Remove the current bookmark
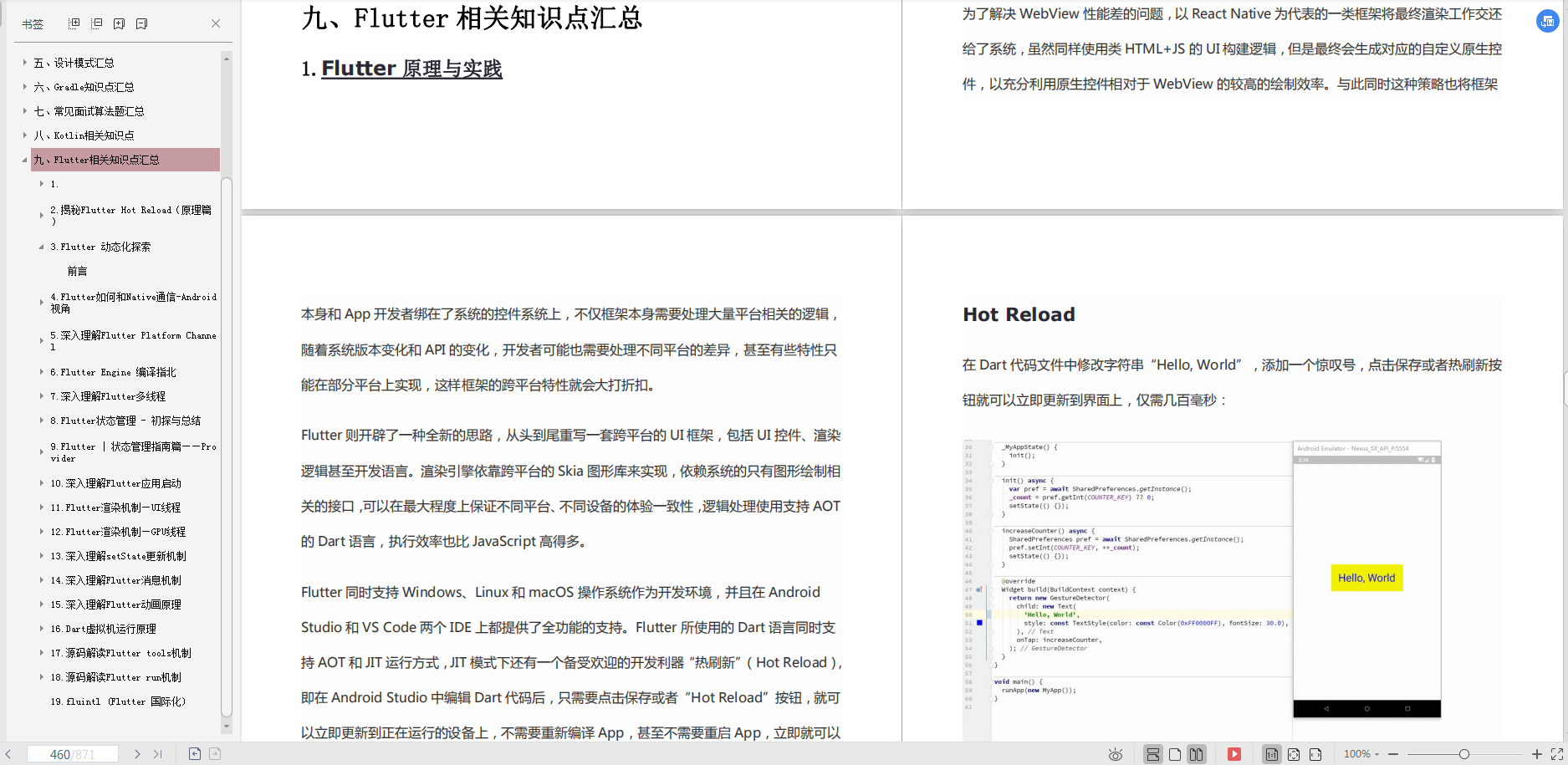The image size is (1568, 765). [x=142, y=23]
